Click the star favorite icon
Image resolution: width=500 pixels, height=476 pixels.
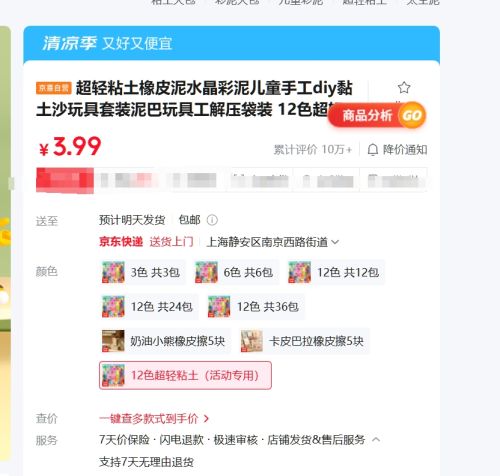(x=404, y=88)
